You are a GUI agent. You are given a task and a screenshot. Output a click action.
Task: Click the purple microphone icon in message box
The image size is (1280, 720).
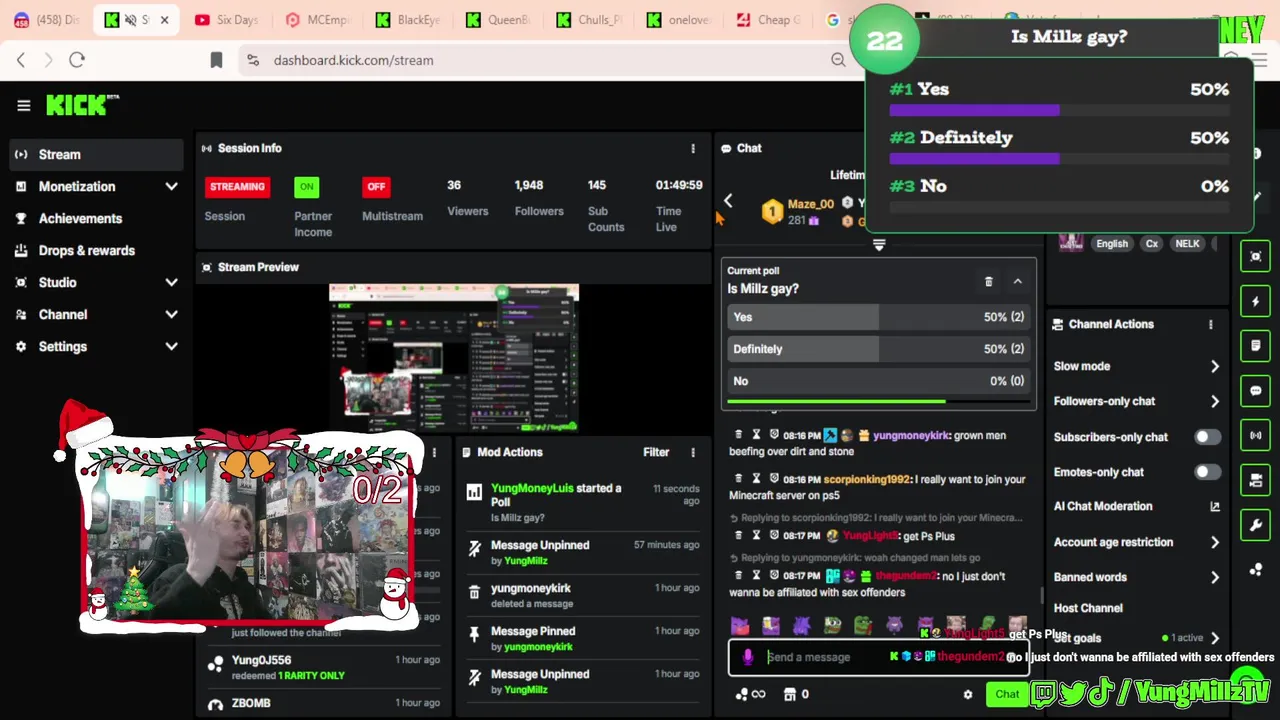pos(747,657)
